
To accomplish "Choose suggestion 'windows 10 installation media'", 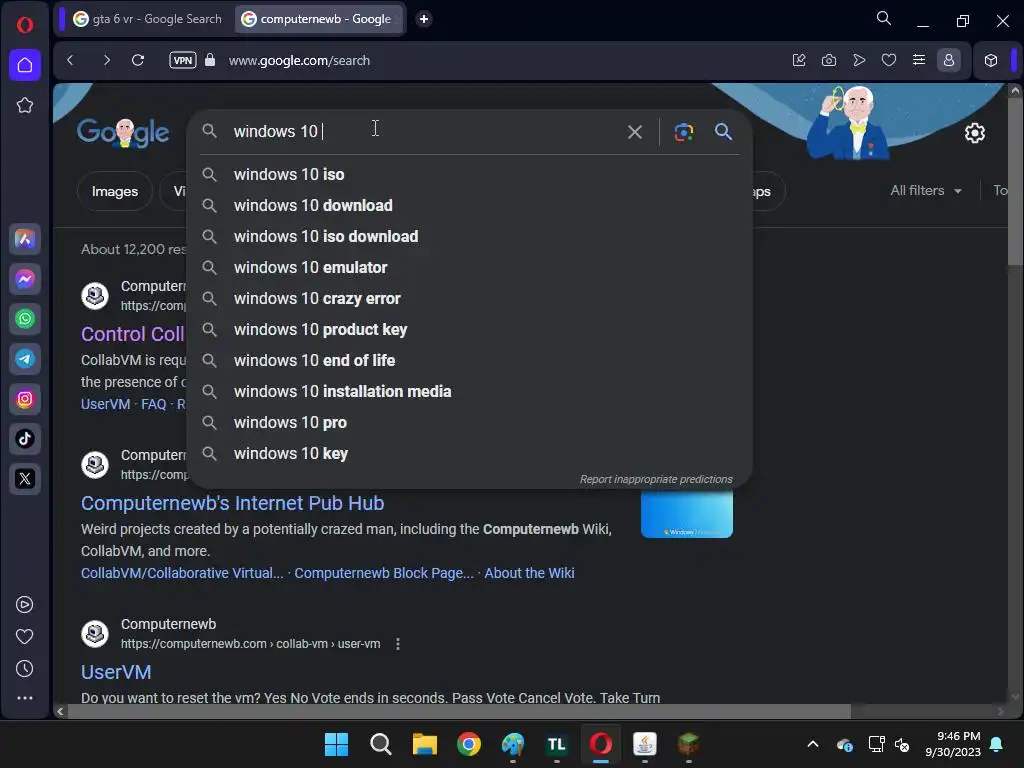I will click(470, 392).
